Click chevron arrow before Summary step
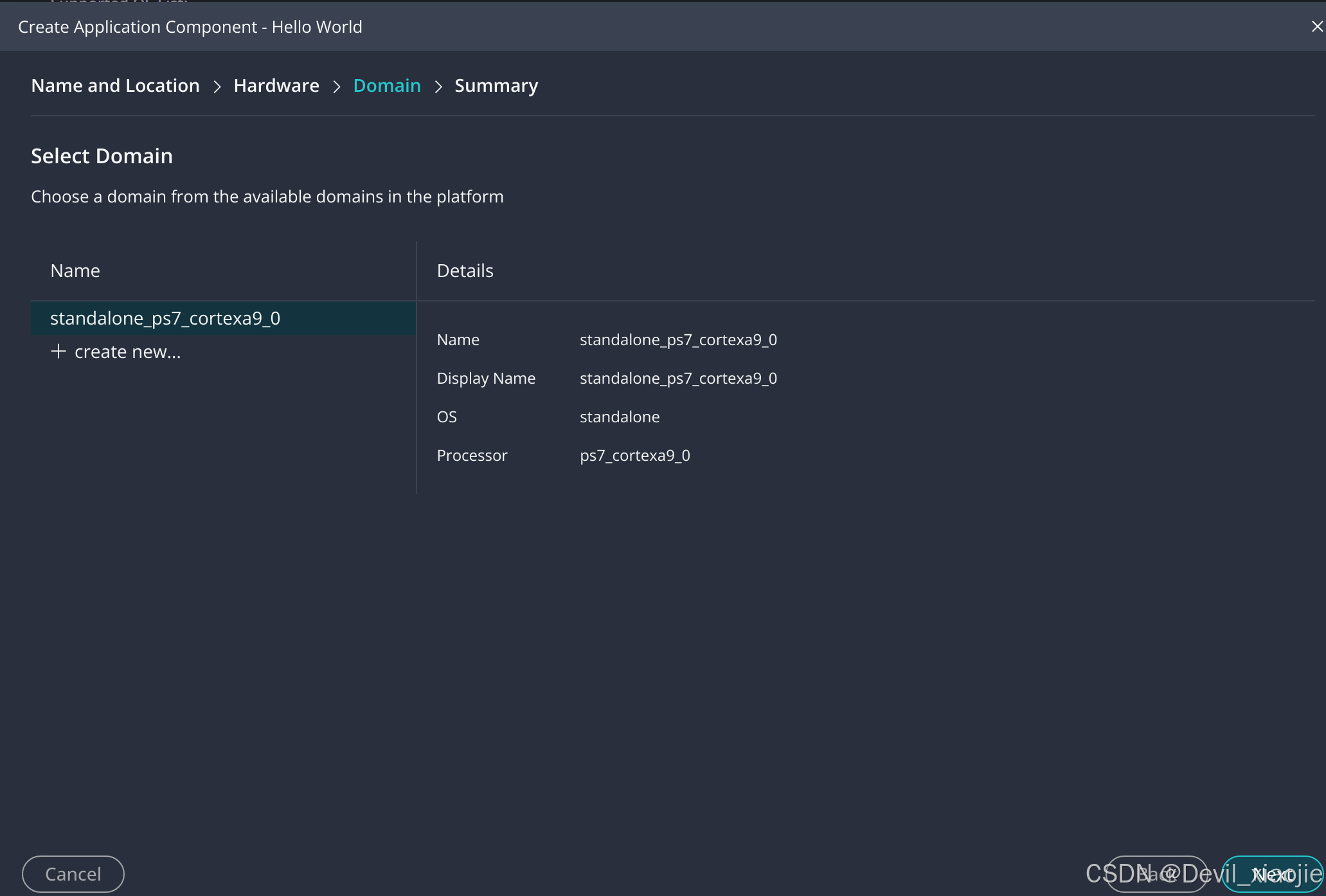Image resolution: width=1326 pixels, height=896 pixels. 438,86
